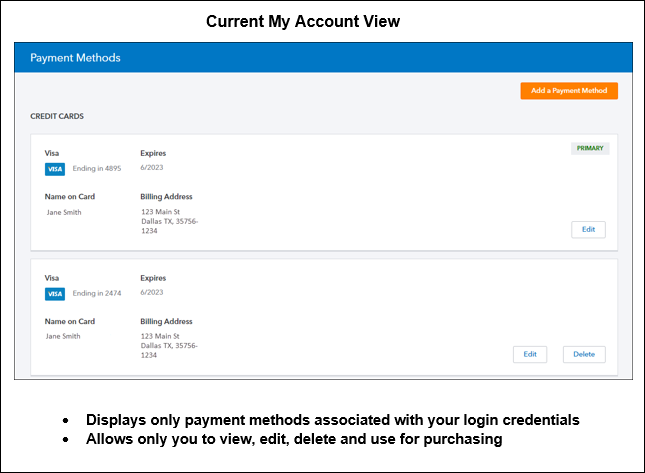Click Jane Smith on the primary card

tap(64, 212)
